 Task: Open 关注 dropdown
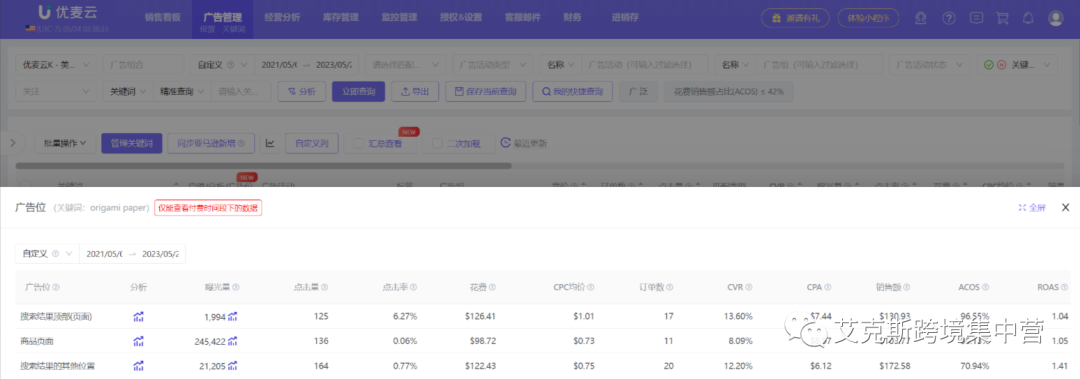pos(56,91)
